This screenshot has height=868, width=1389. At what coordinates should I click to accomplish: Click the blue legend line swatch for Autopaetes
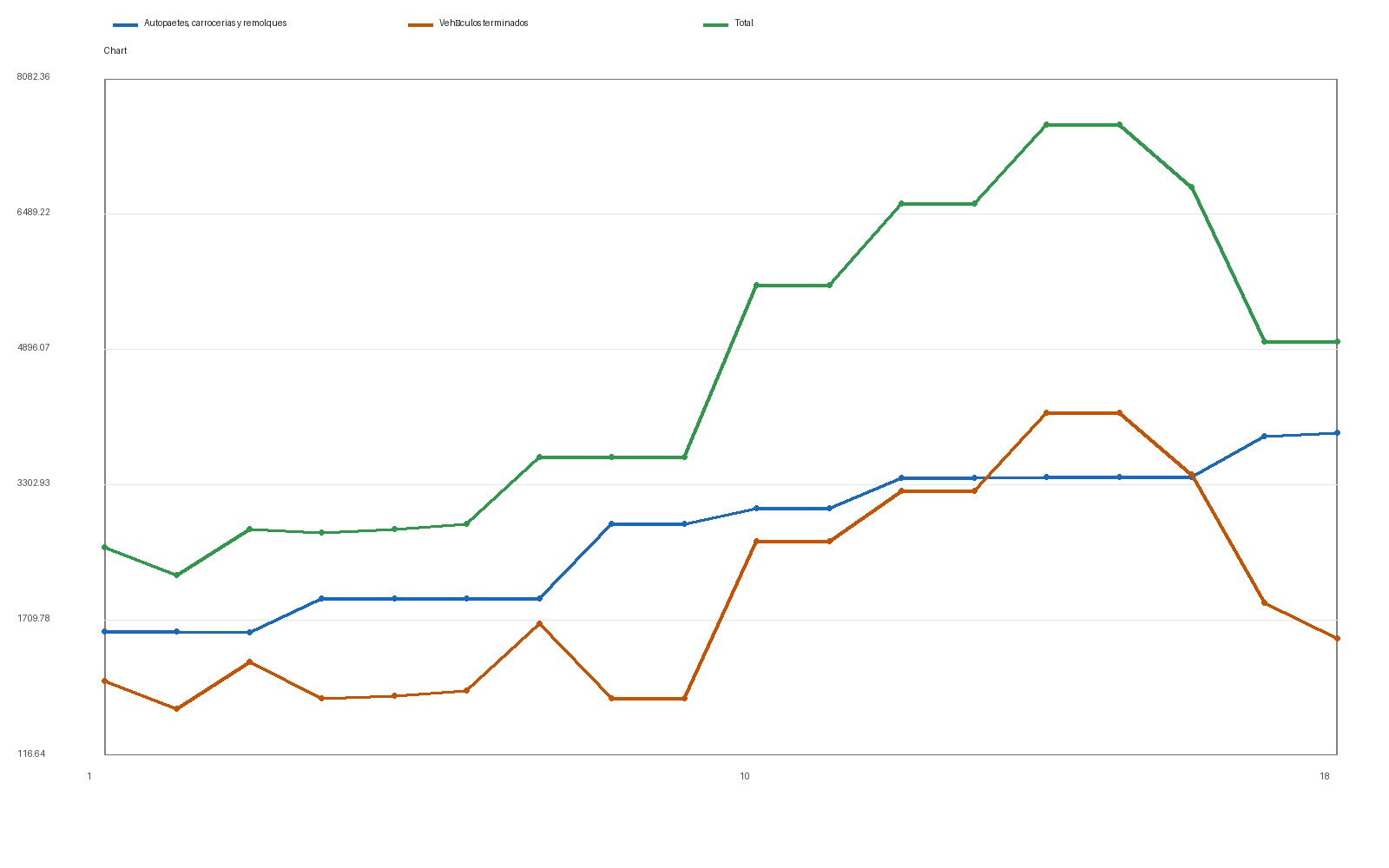click(126, 24)
